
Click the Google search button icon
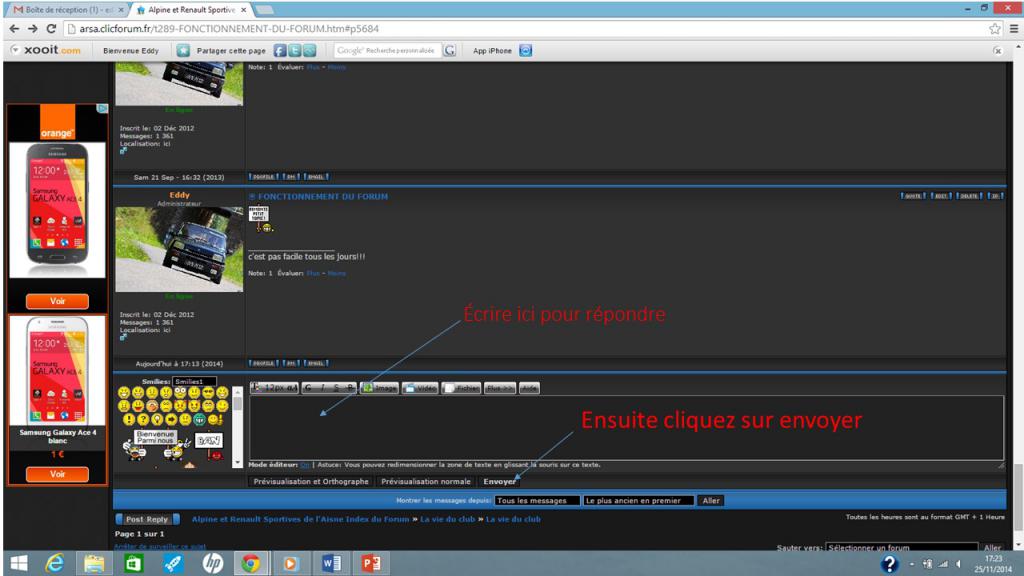pyautogui.click(x=449, y=50)
